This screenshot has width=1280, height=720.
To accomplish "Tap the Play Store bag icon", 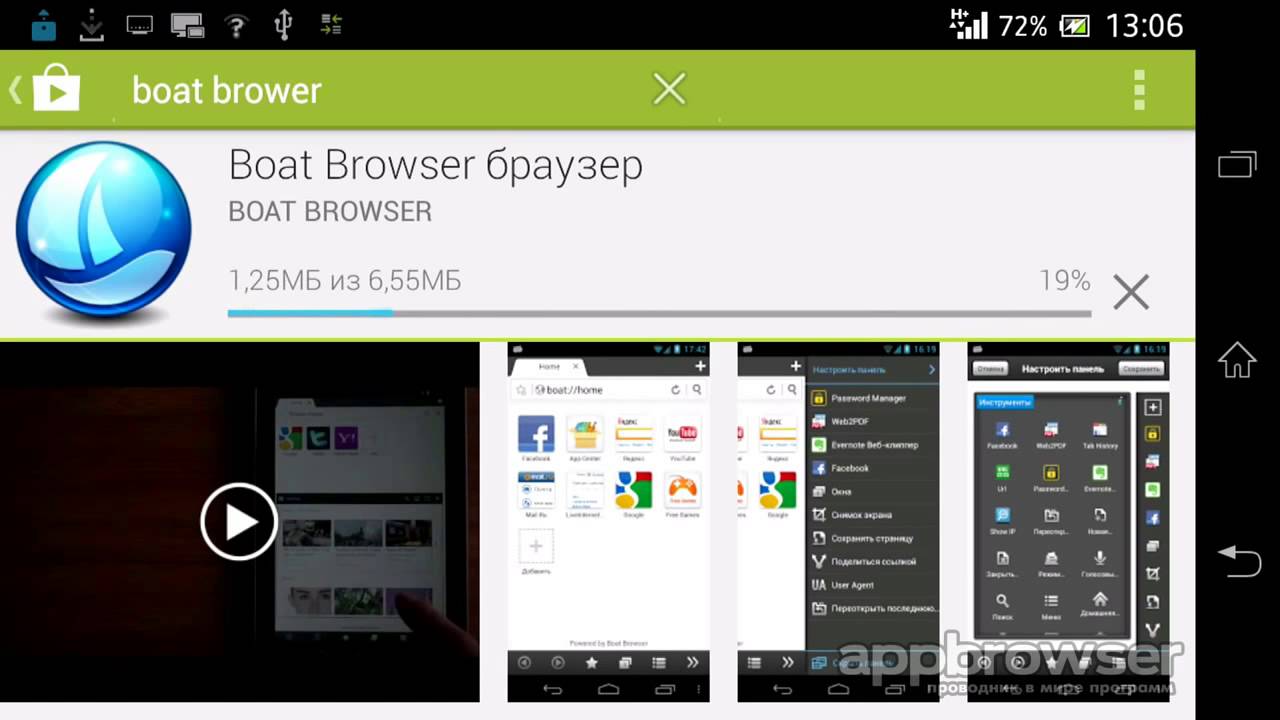I will tap(55, 90).
